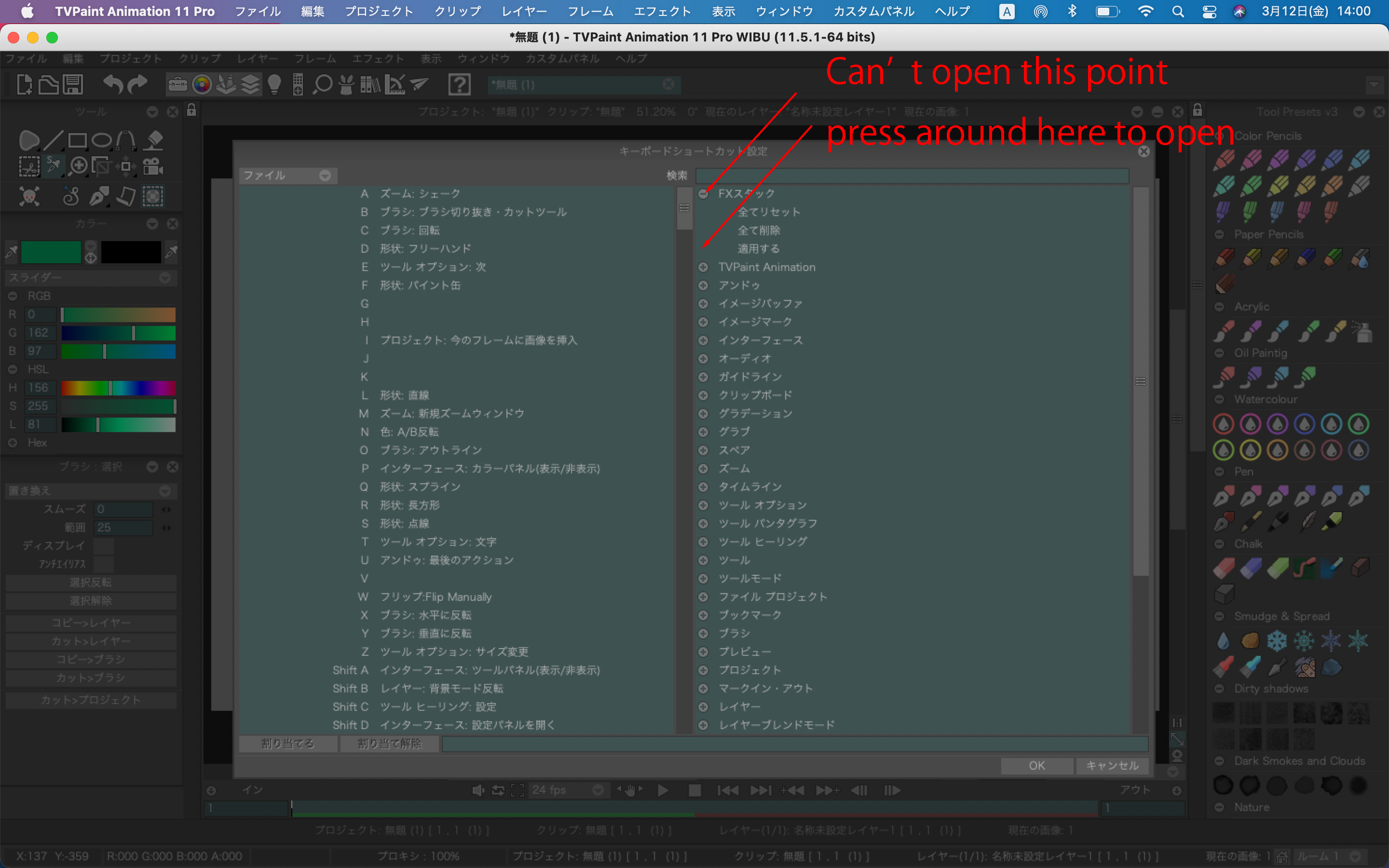Image resolution: width=1389 pixels, height=868 pixels.
Task: Open the エフェクト menu in app window
Action: [x=378, y=58]
